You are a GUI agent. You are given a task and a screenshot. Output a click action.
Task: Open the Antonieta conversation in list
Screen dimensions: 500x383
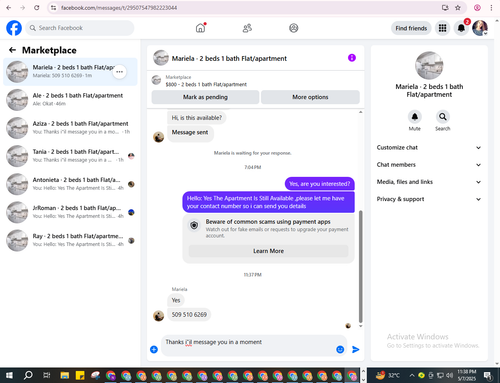pos(70,184)
